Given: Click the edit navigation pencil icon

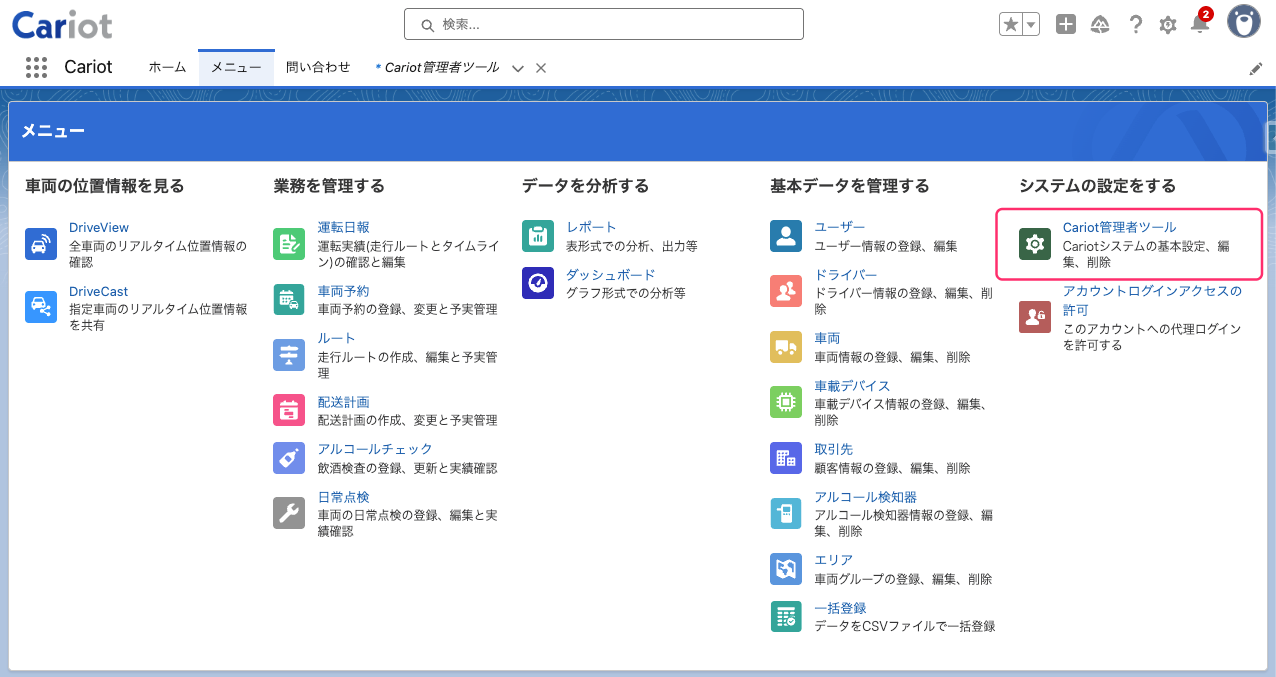Looking at the screenshot, I should (1256, 68).
